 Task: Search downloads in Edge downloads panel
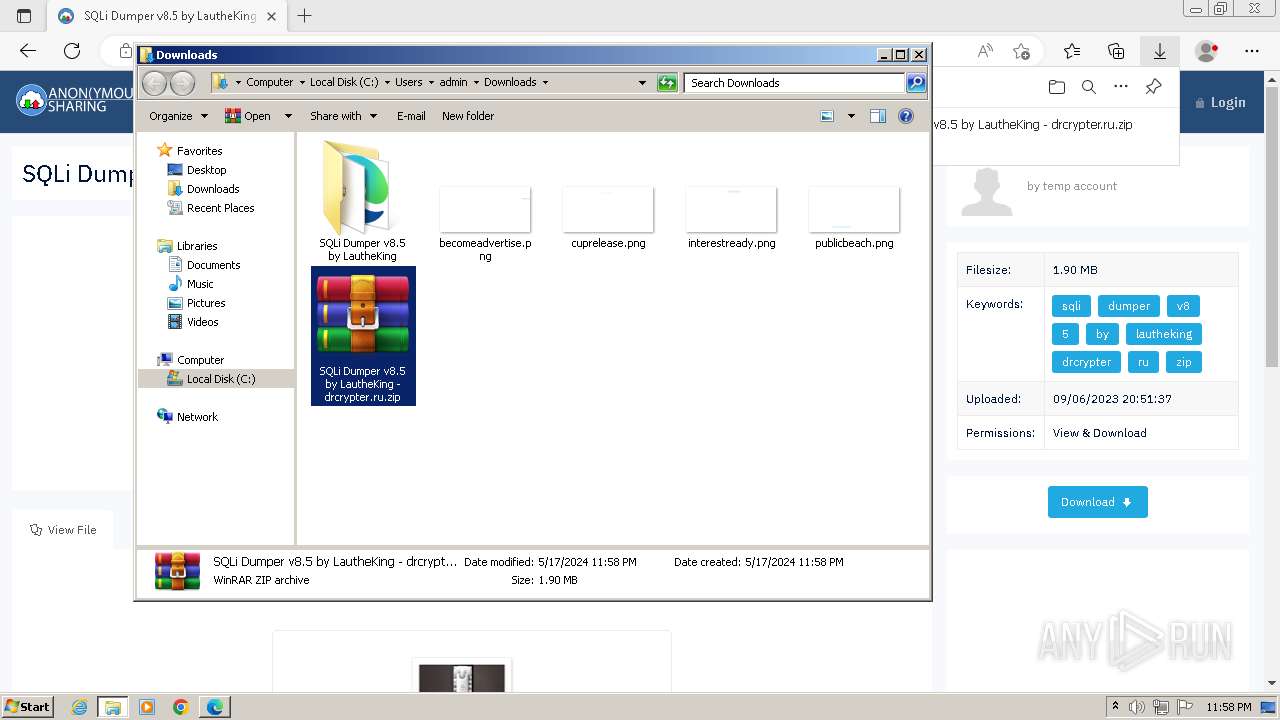click(1089, 87)
